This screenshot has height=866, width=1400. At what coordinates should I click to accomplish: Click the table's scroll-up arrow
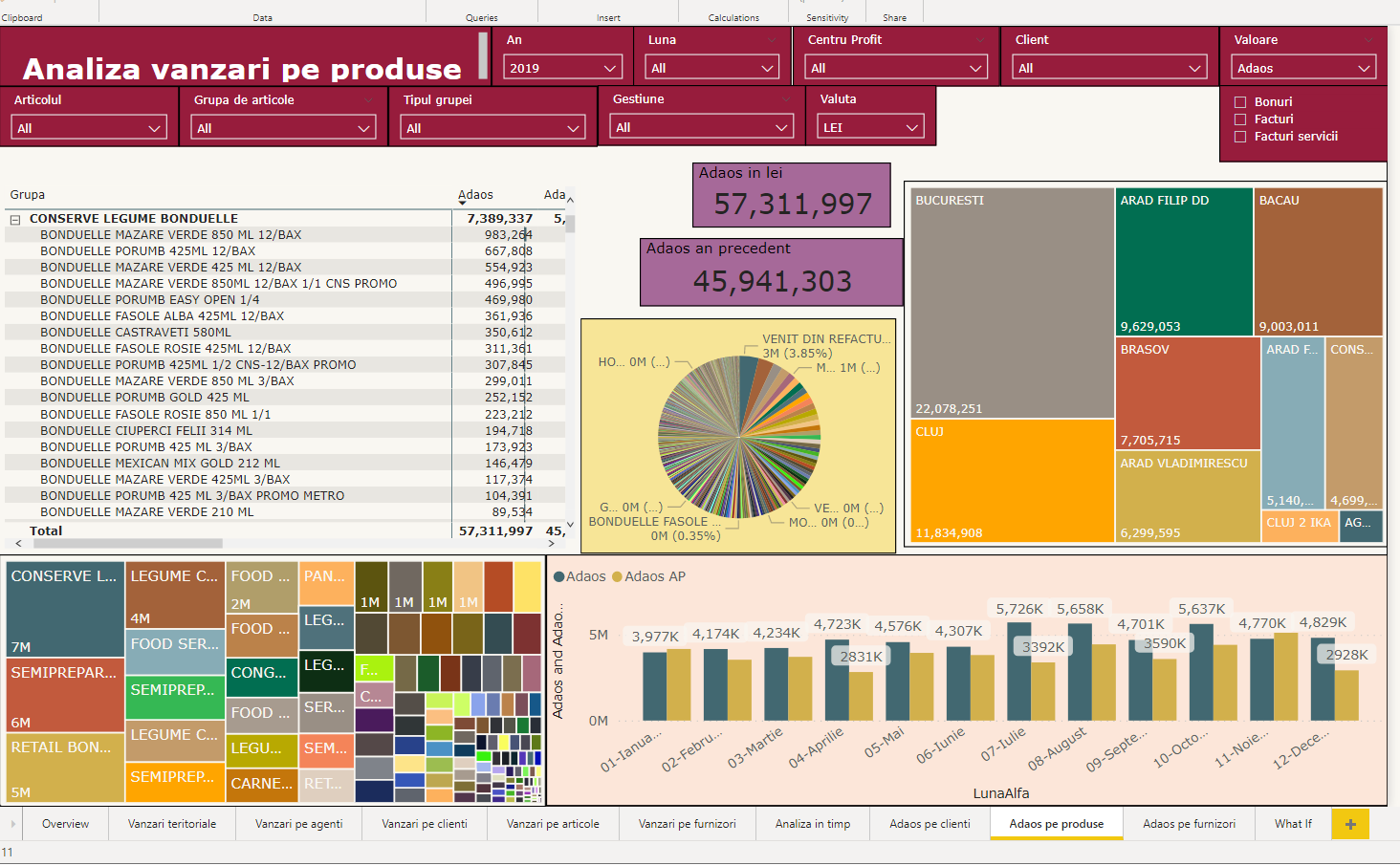click(x=570, y=200)
